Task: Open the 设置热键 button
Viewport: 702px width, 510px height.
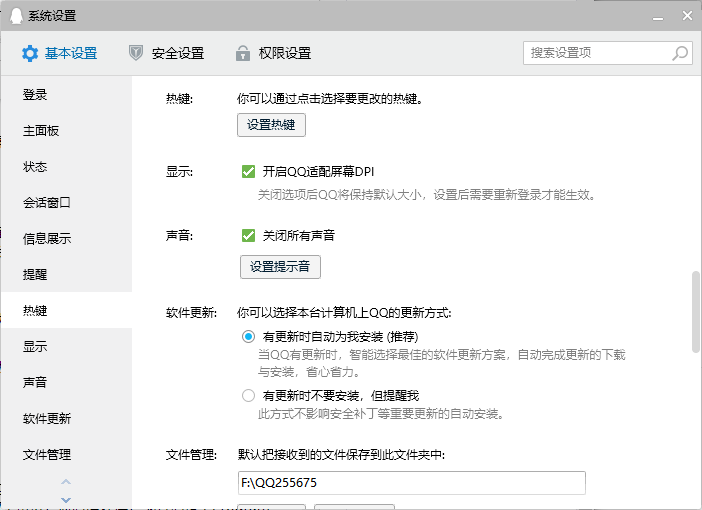Action: point(271,125)
